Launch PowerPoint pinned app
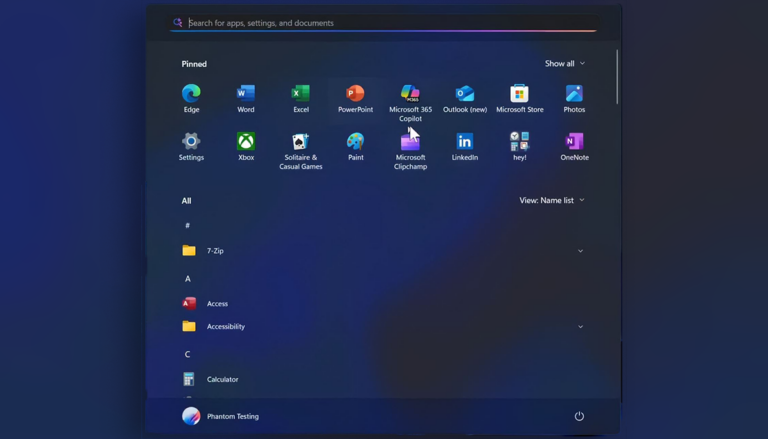 pos(356,98)
